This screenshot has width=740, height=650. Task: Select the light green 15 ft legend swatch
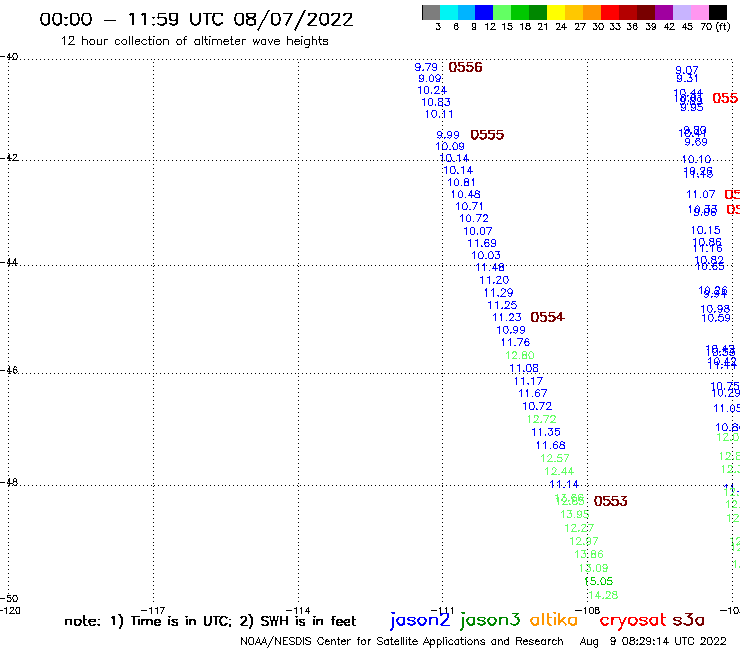pos(502,12)
